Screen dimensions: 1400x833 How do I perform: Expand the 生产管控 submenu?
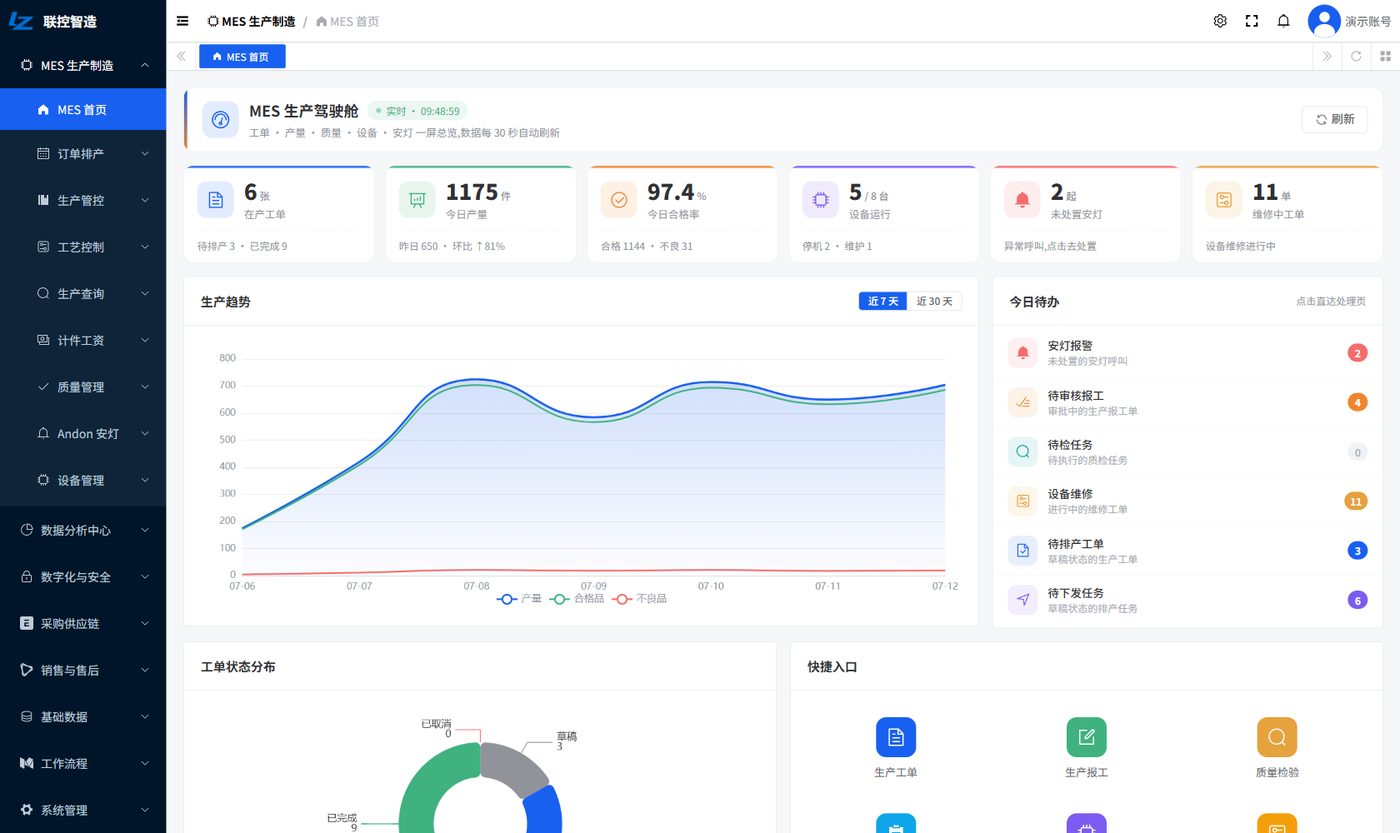(83, 200)
